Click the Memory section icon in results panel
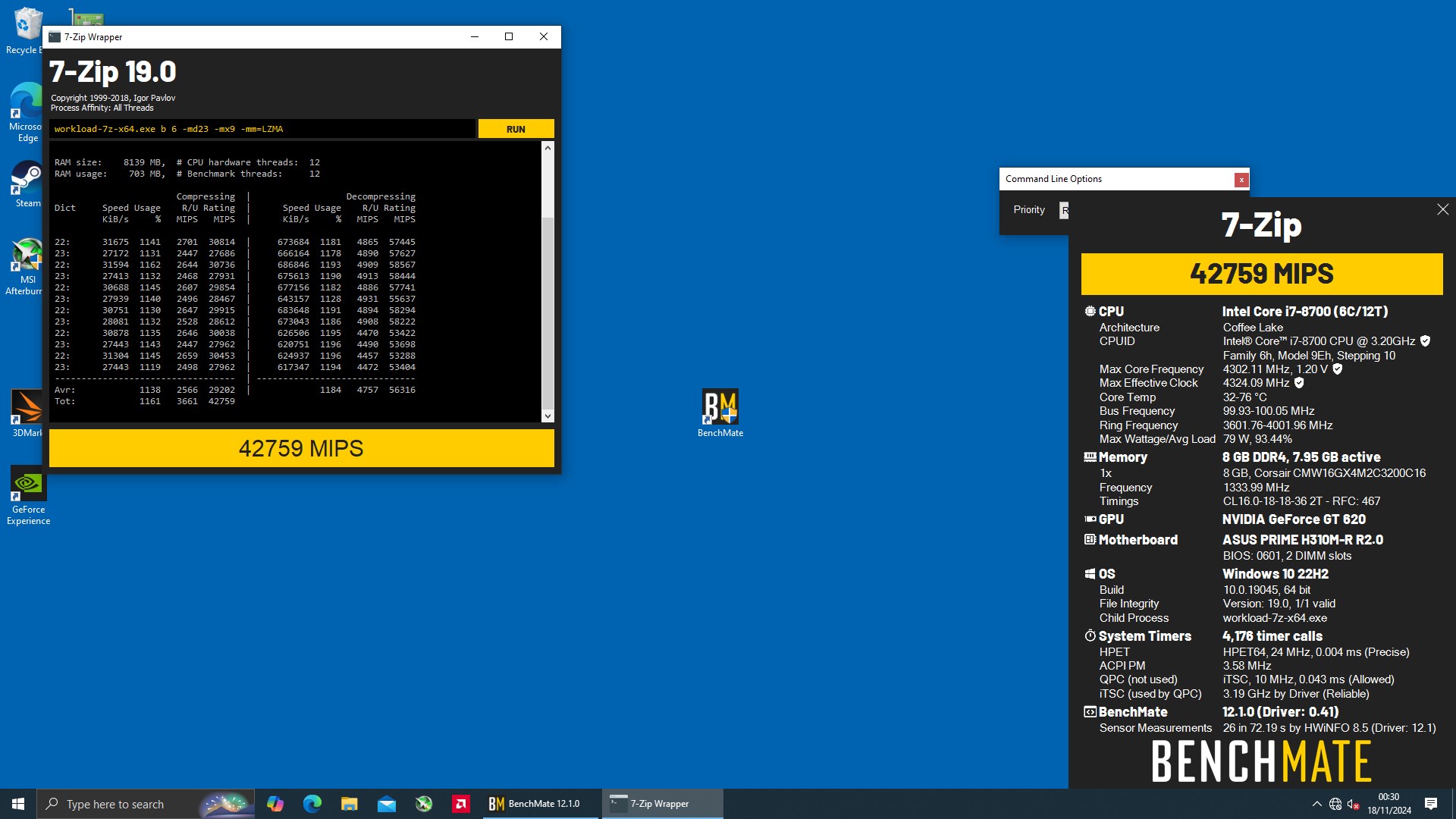1456x819 pixels. pyautogui.click(x=1090, y=457)
